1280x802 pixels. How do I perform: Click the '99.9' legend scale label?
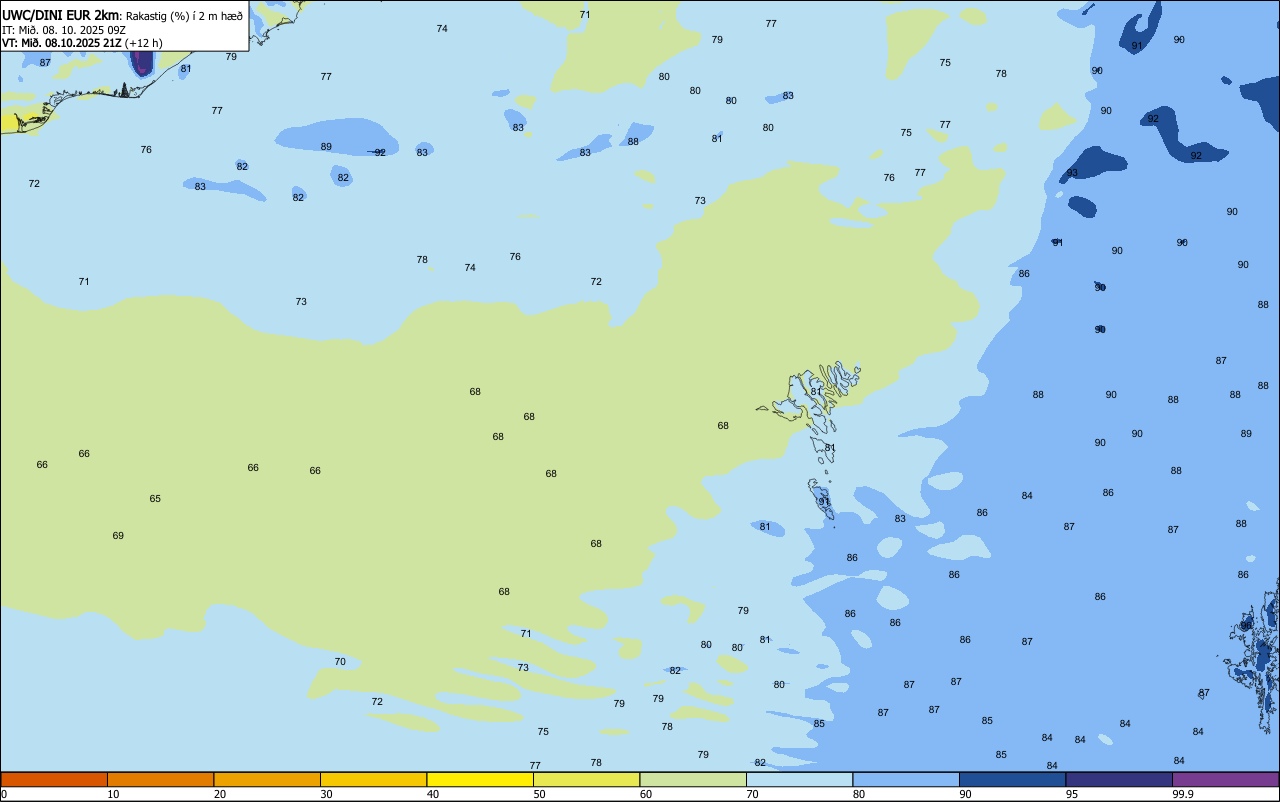pyautogui.click(x=1183, y=794)
